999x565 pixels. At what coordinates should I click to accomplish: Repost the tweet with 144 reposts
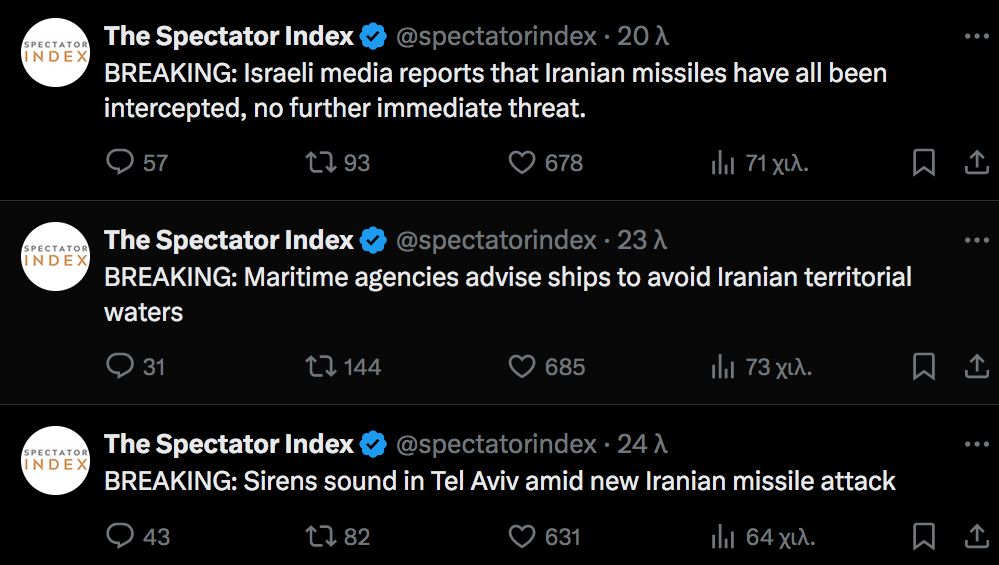coord(319,366)
